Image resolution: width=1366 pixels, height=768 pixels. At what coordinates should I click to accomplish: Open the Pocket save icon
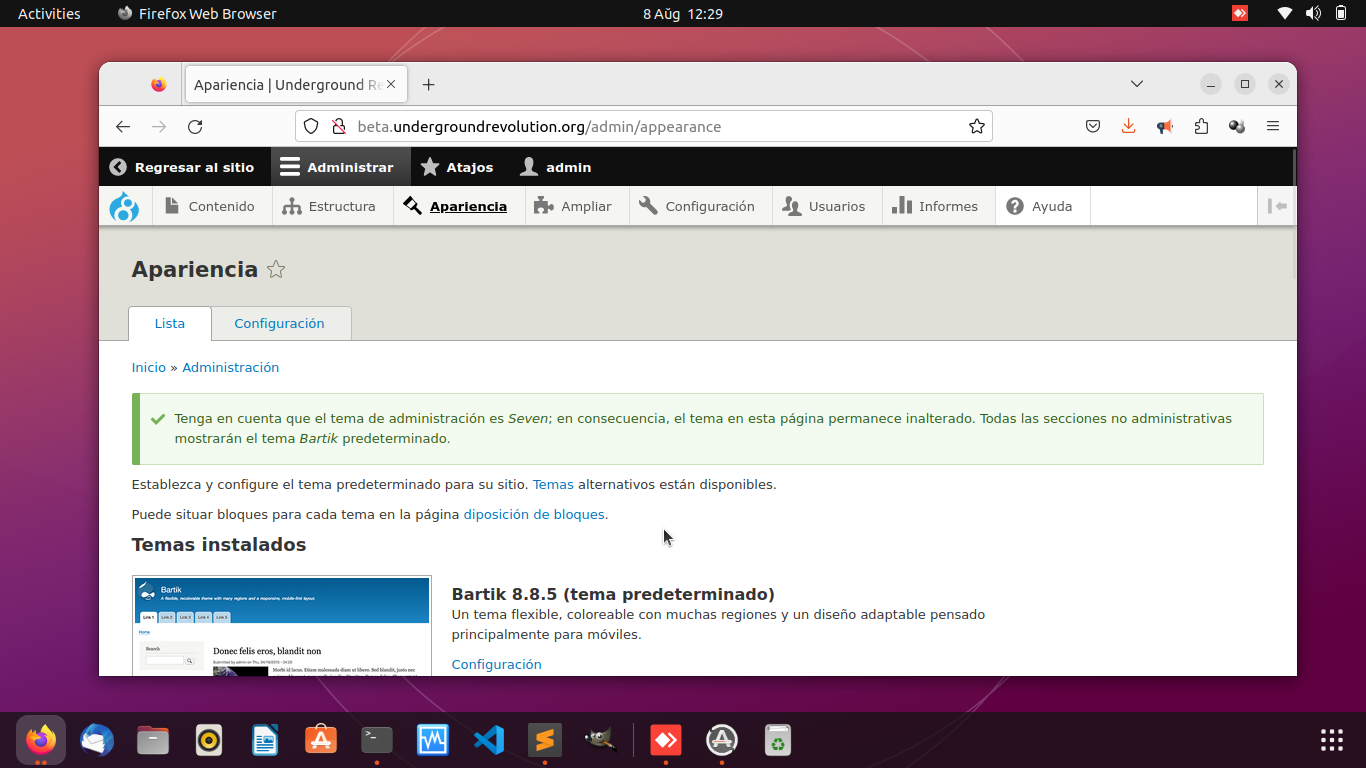pos(1093,126)
